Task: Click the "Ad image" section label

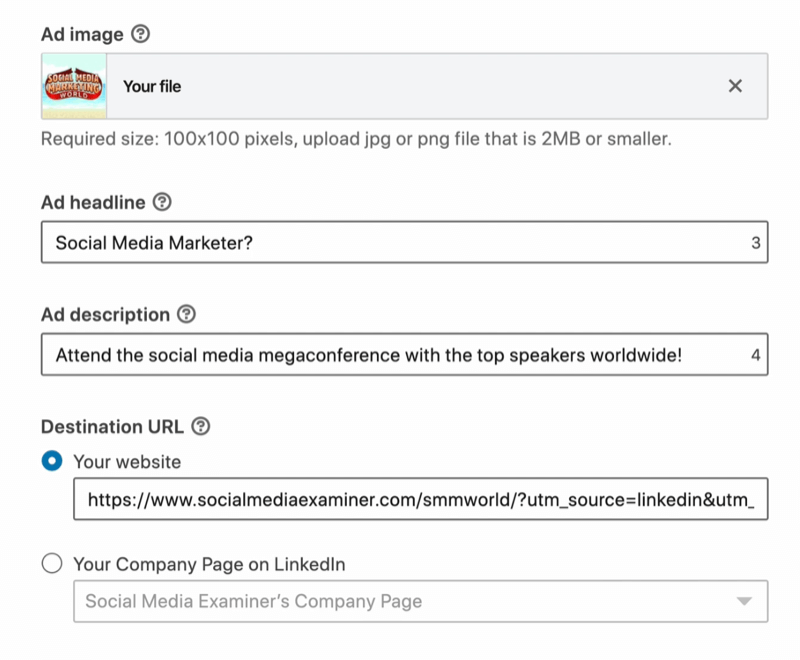Action: 82,35
